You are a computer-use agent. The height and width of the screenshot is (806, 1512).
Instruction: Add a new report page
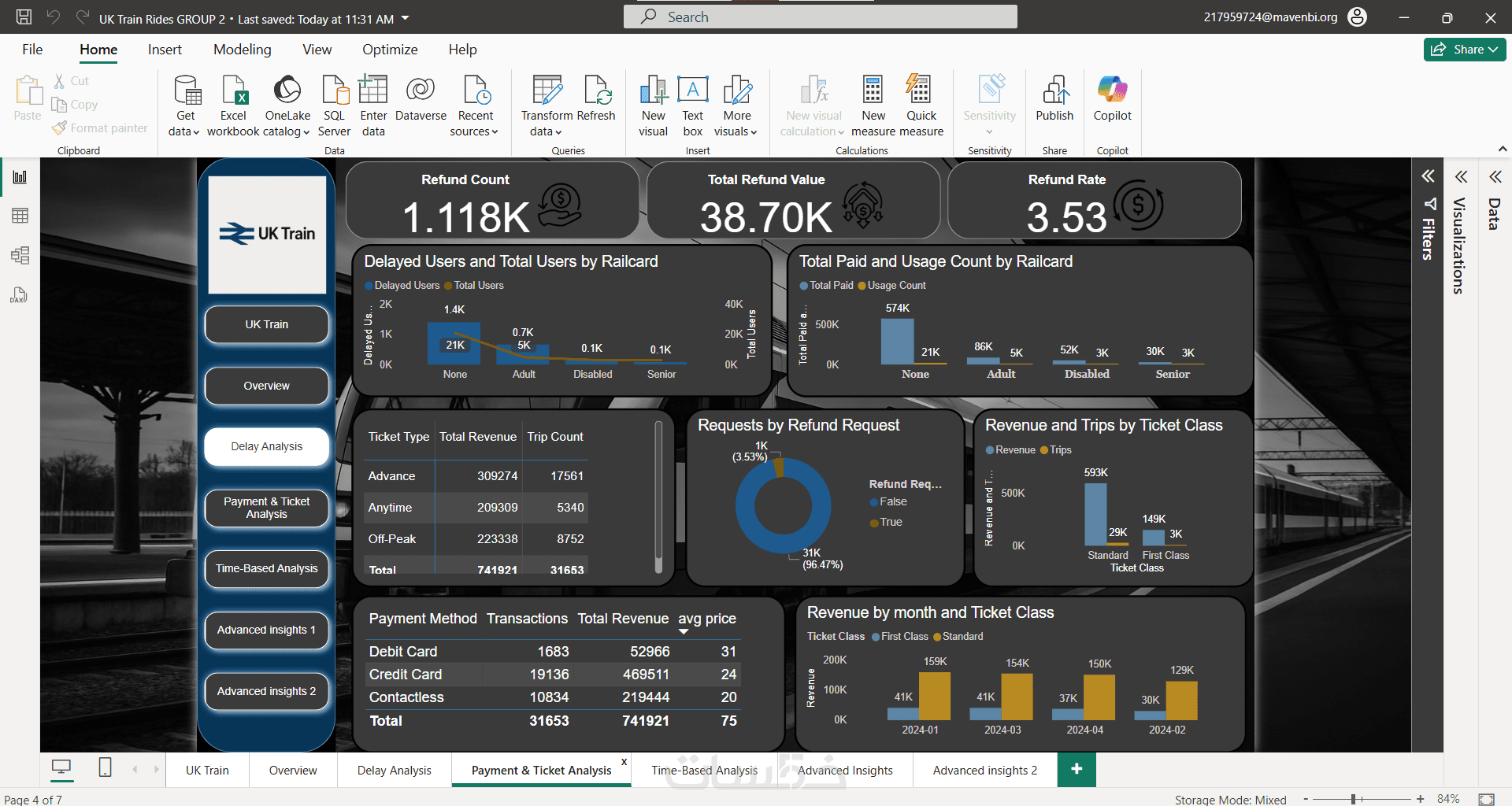1077,769
